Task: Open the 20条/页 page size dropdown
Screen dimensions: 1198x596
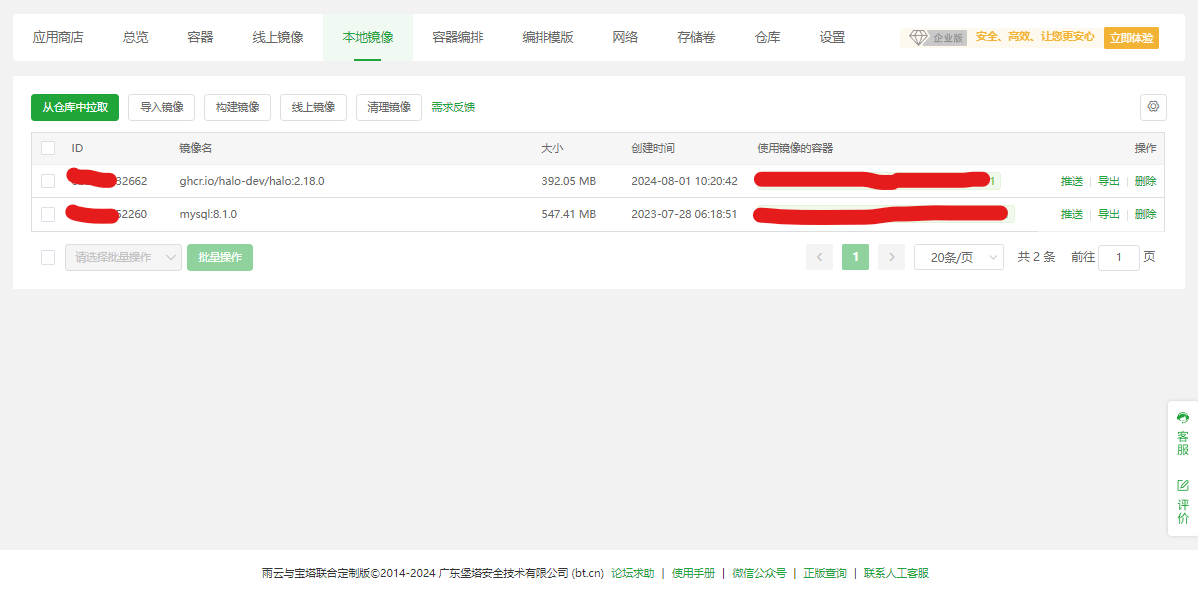Action: click(957, 257)
